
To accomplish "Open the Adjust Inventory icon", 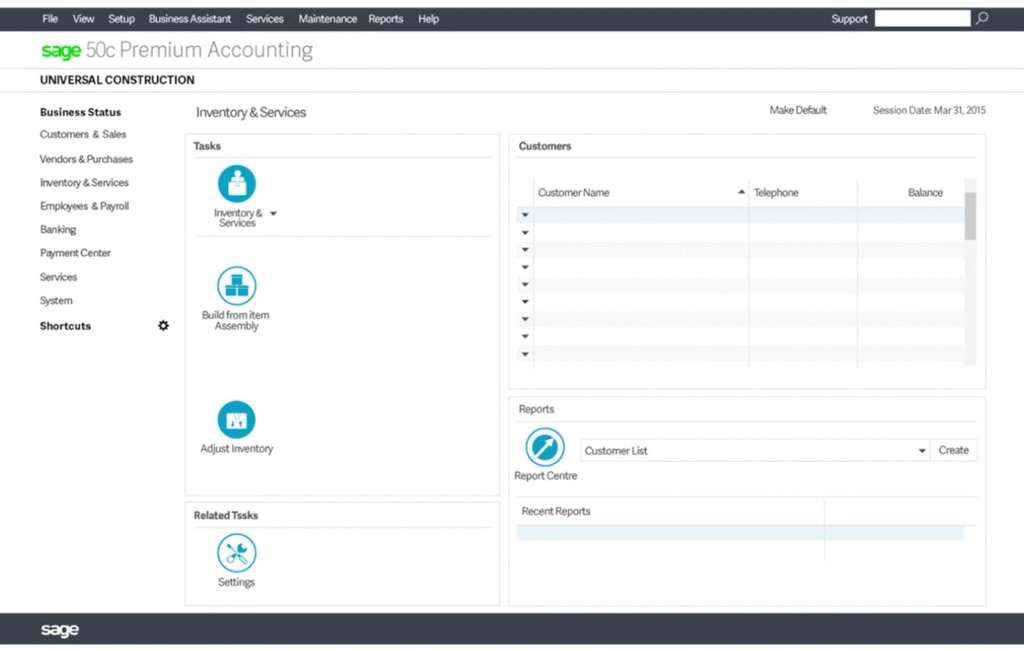I will (x=236, y=419).
